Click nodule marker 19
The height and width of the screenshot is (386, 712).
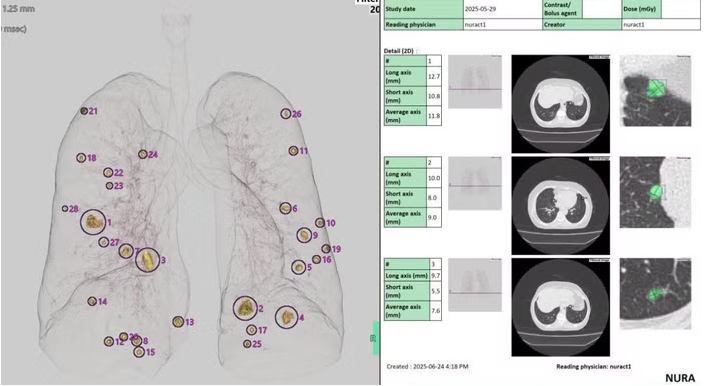pyautogui.click(x=326, y=248)
